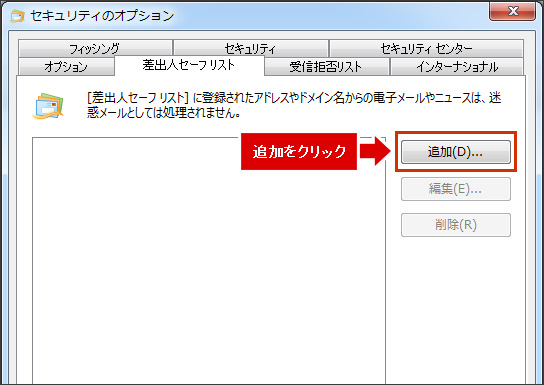
Task: Click inside the safe senders list box
Action: point(209,260)
